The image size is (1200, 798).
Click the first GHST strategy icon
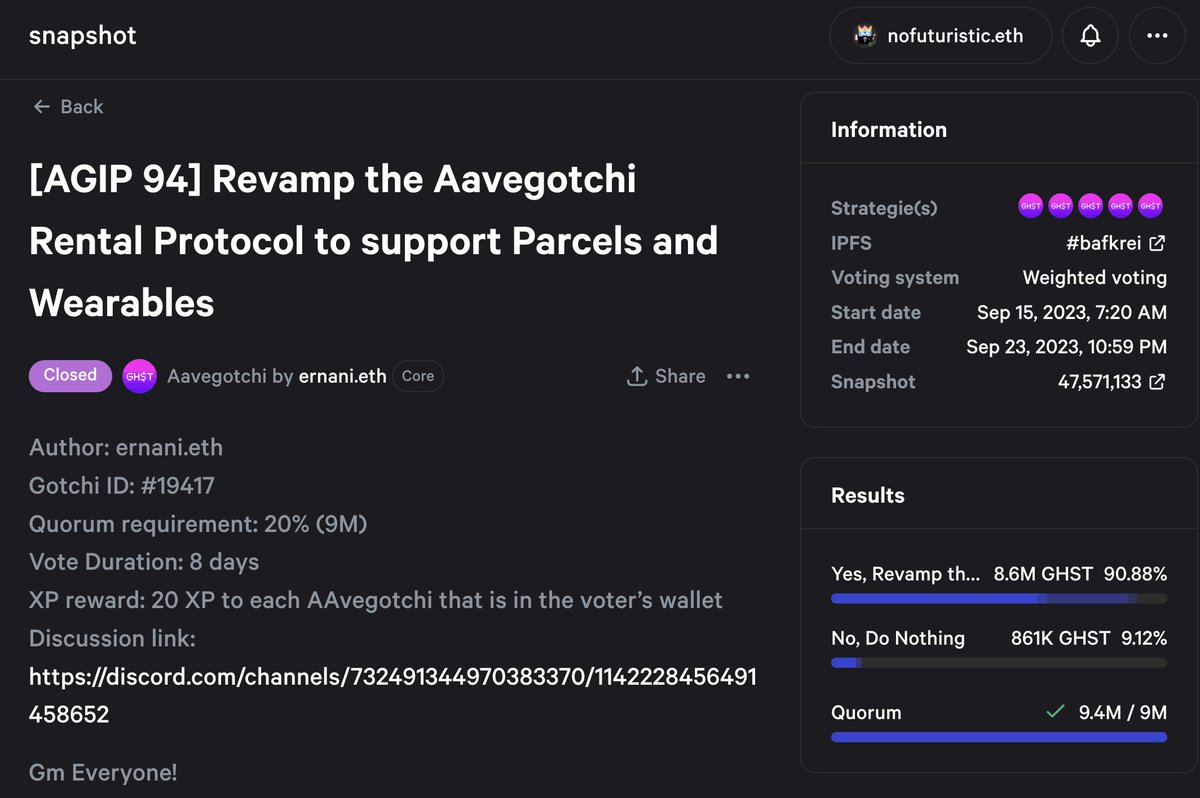tap(1031, 206)
